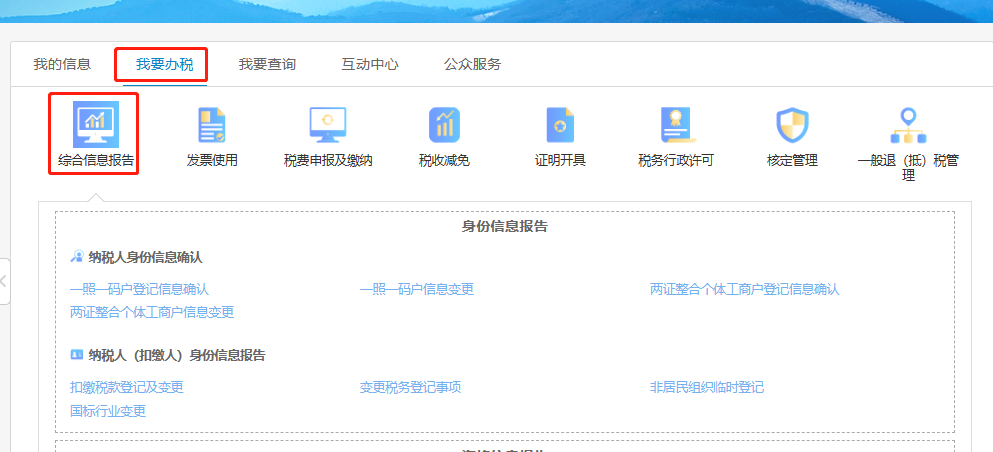Open the 税收减免 chart icon
993x452 pixels.
tap(444, 125)
